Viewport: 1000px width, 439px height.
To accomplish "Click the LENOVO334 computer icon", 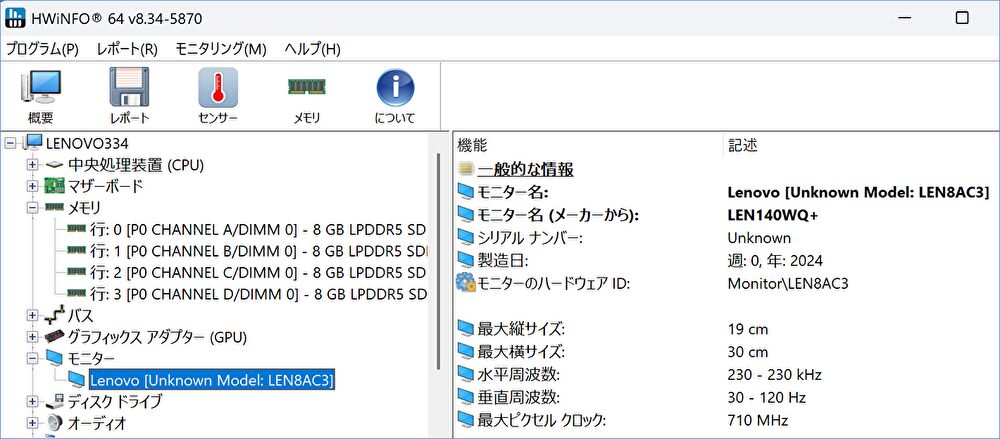I will [x=34, y=143].
